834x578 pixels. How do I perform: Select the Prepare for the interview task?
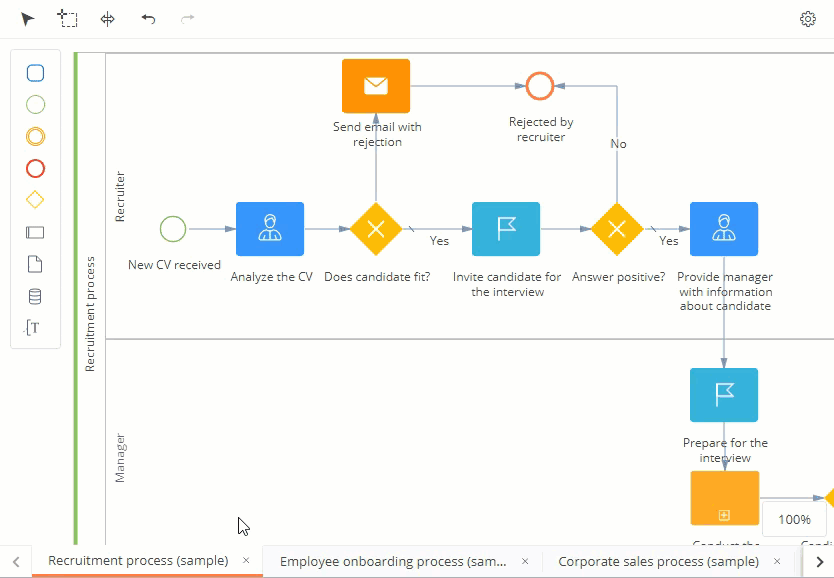coord(724,395)
